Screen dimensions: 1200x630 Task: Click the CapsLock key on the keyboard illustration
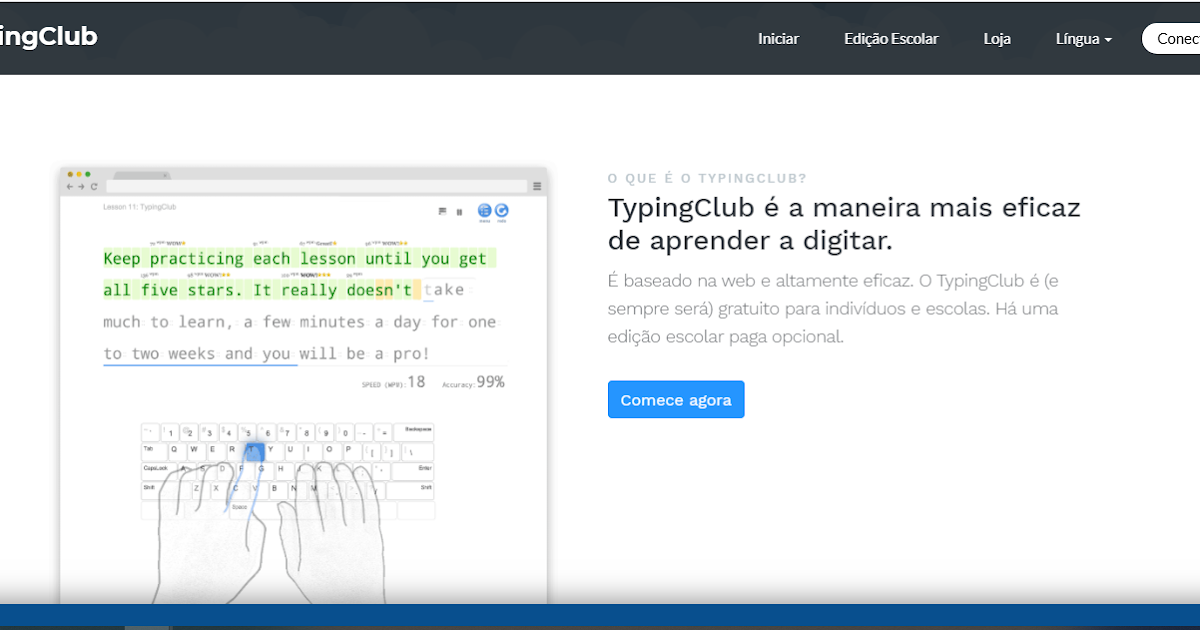pyautogui.click(x=159, y=471)
